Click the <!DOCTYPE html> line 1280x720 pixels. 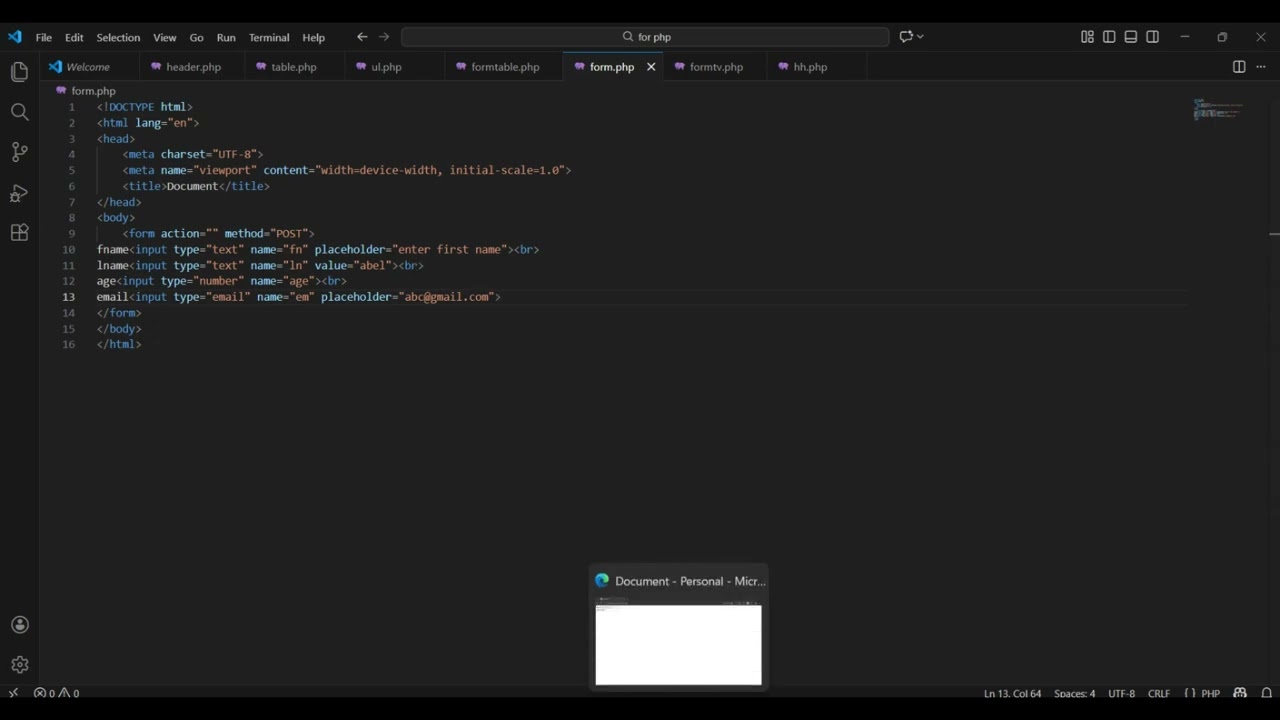click(144, 107)
